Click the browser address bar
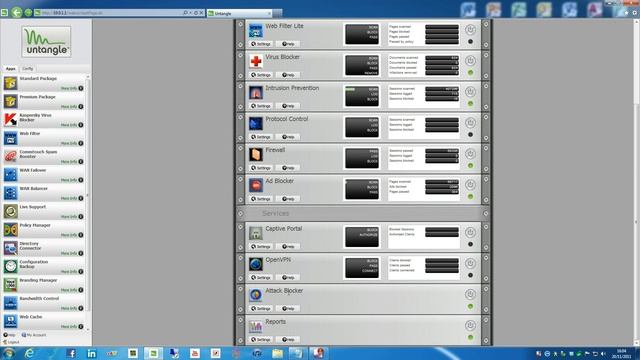Screen dimensions: 640x360 [x=110, y=13]
